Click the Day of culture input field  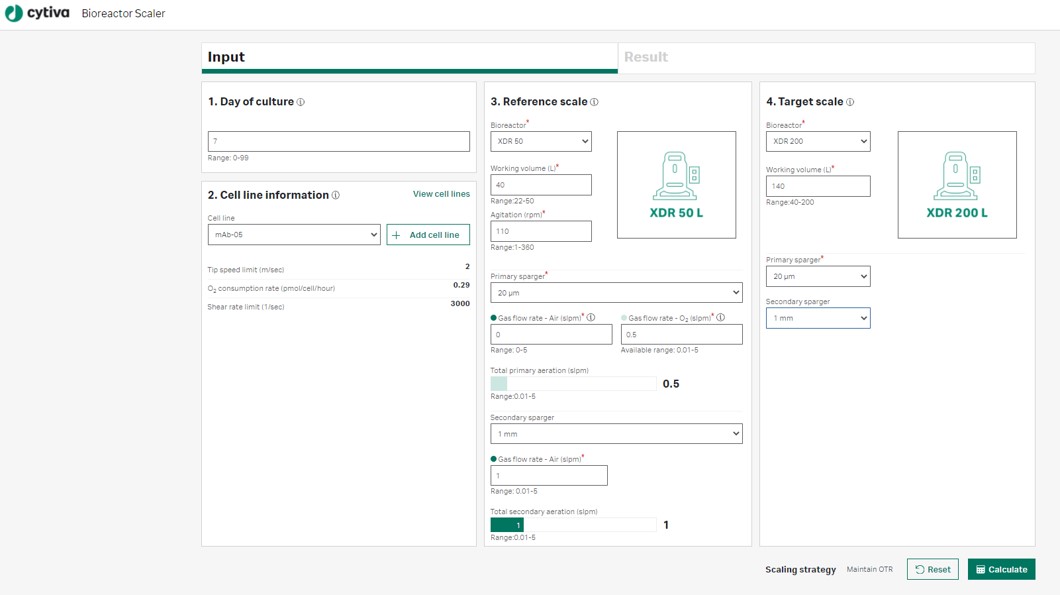(x=338, y=142)
